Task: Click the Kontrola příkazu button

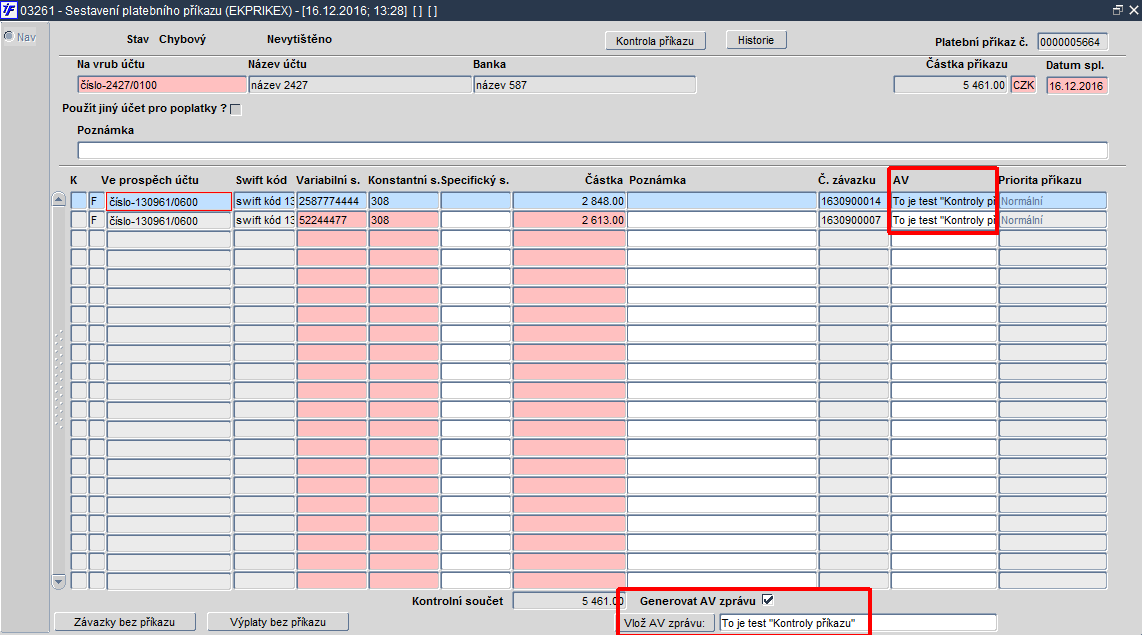Action: point(655,41)
